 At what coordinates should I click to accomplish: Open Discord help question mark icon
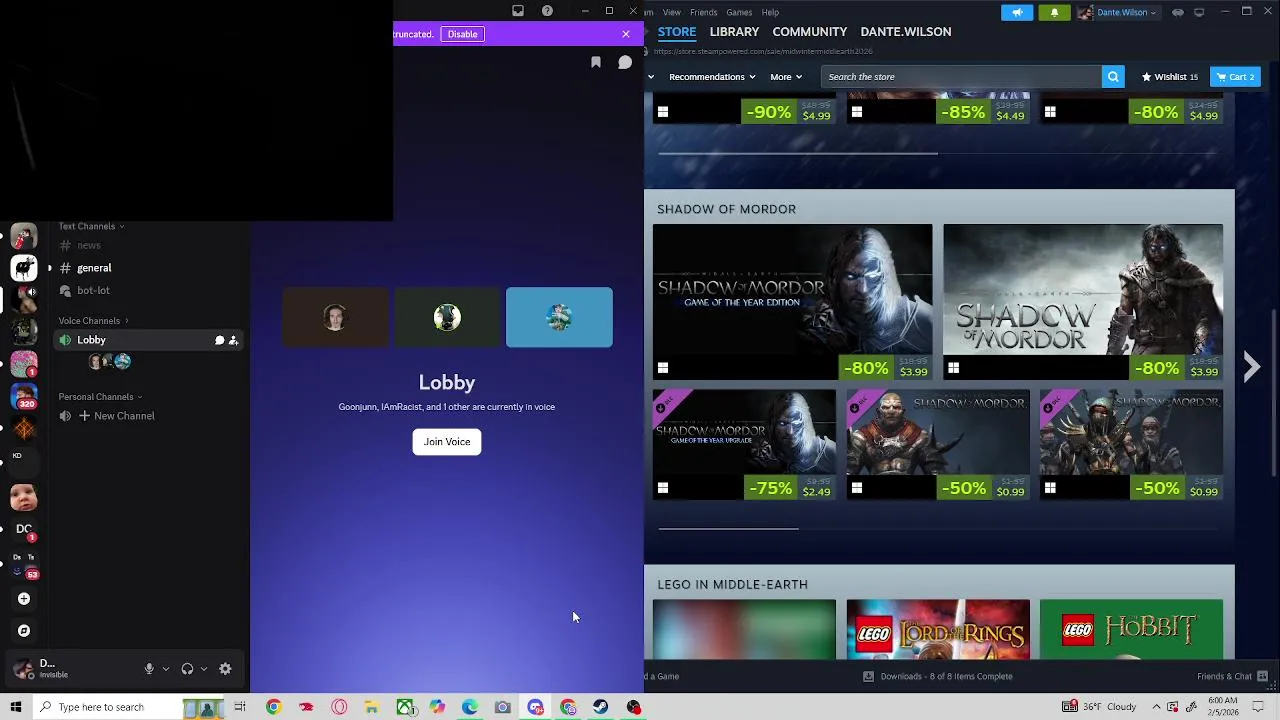pos(547,11)
